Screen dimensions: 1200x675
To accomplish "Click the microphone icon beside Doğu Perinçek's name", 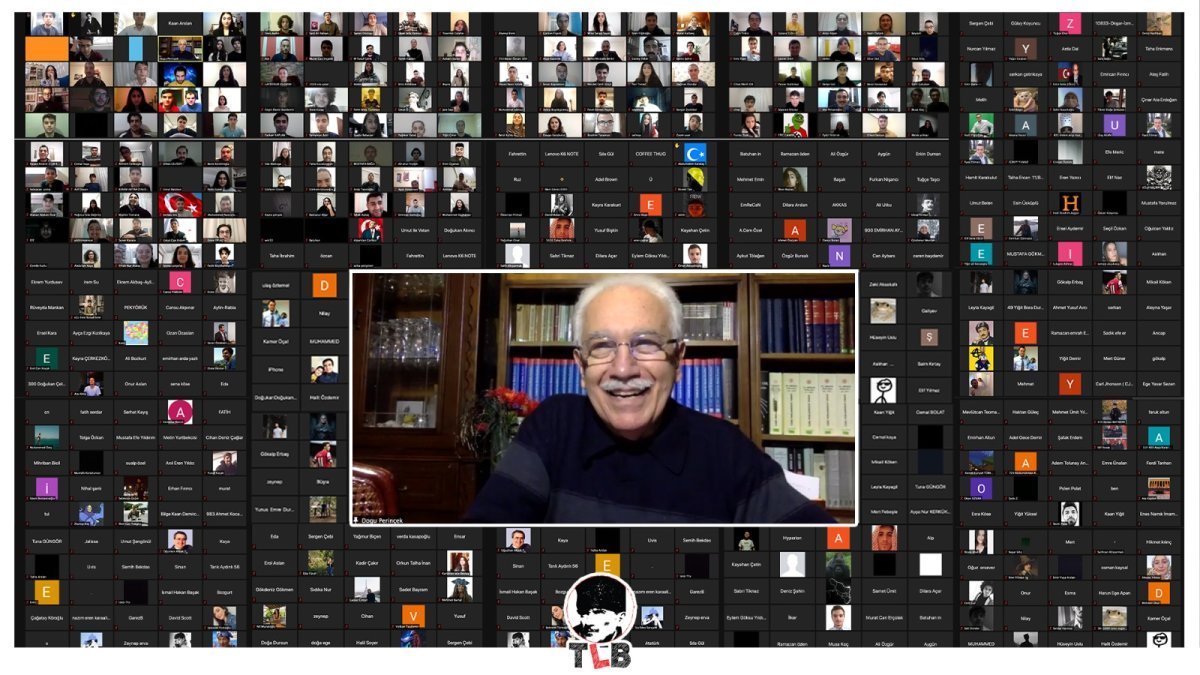I will coord(356,520).
